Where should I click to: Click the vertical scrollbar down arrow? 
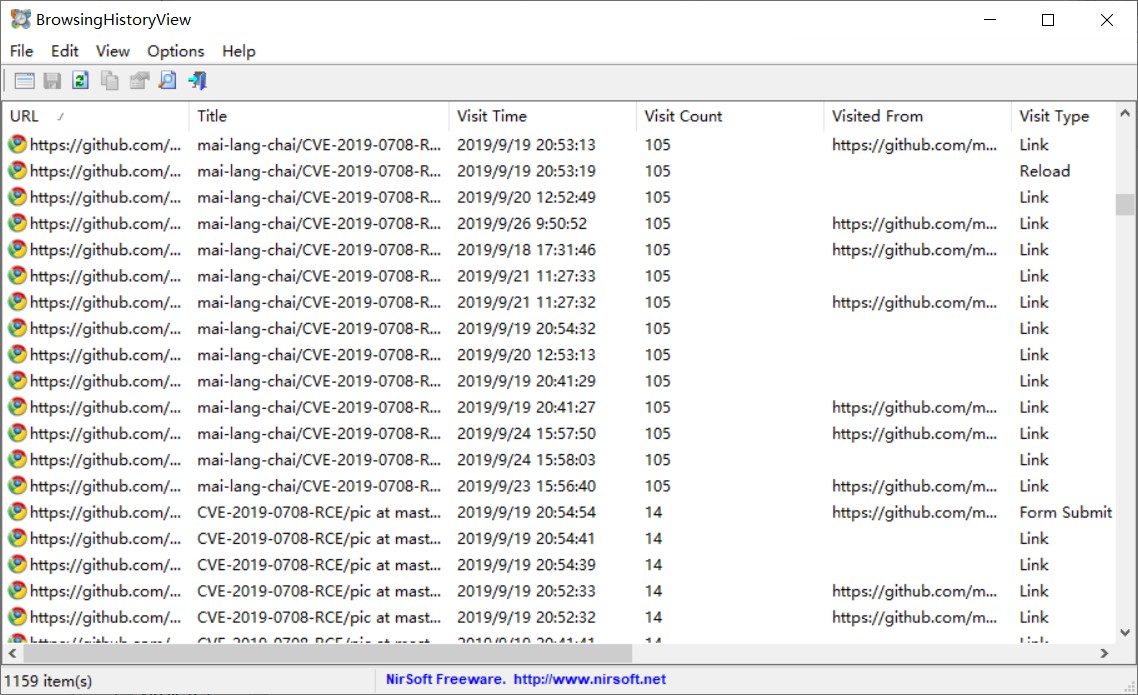tap(1125, 632)
